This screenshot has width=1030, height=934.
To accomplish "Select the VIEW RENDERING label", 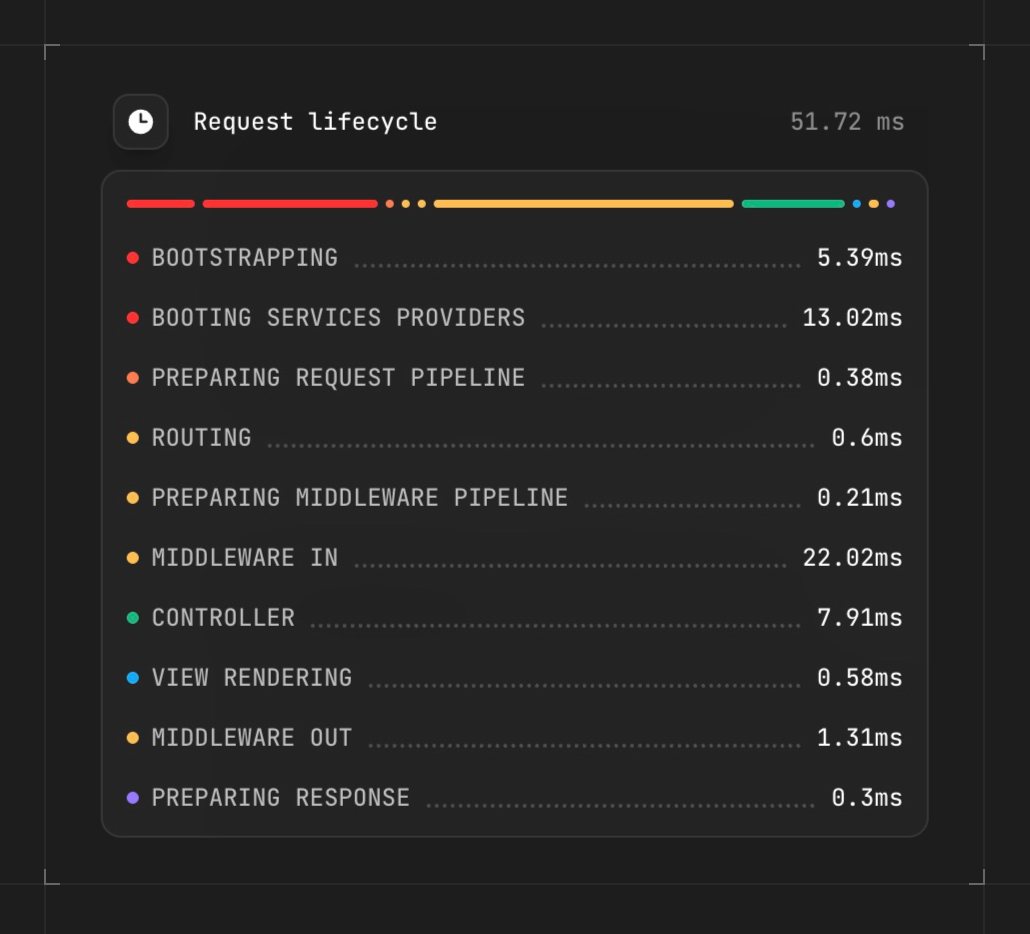I will coord(252,678).
